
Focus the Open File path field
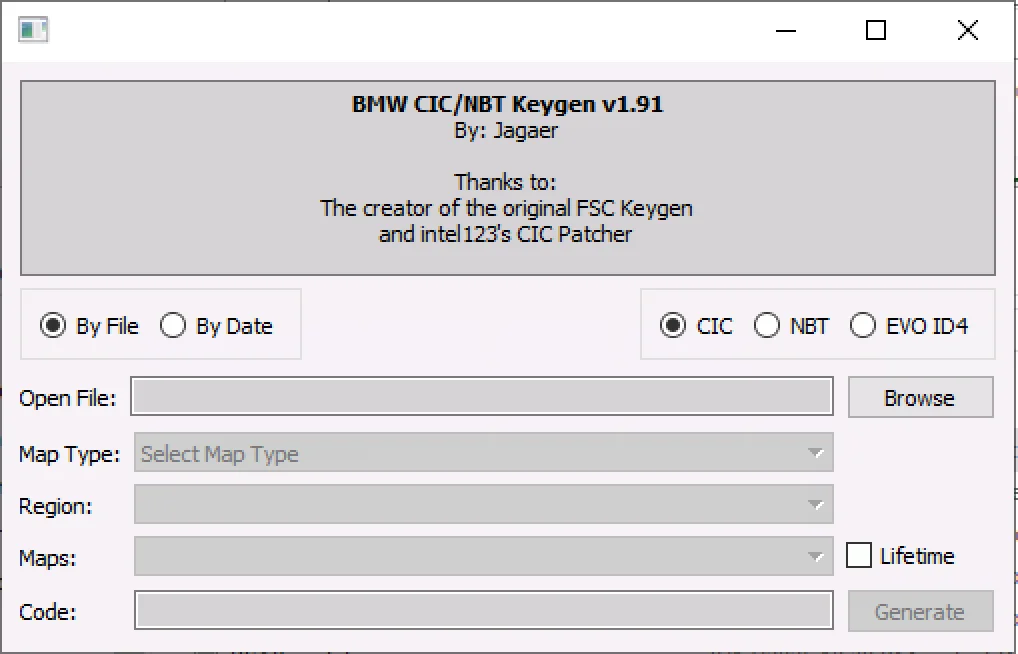pyautogui.click(x=482, y=398)
